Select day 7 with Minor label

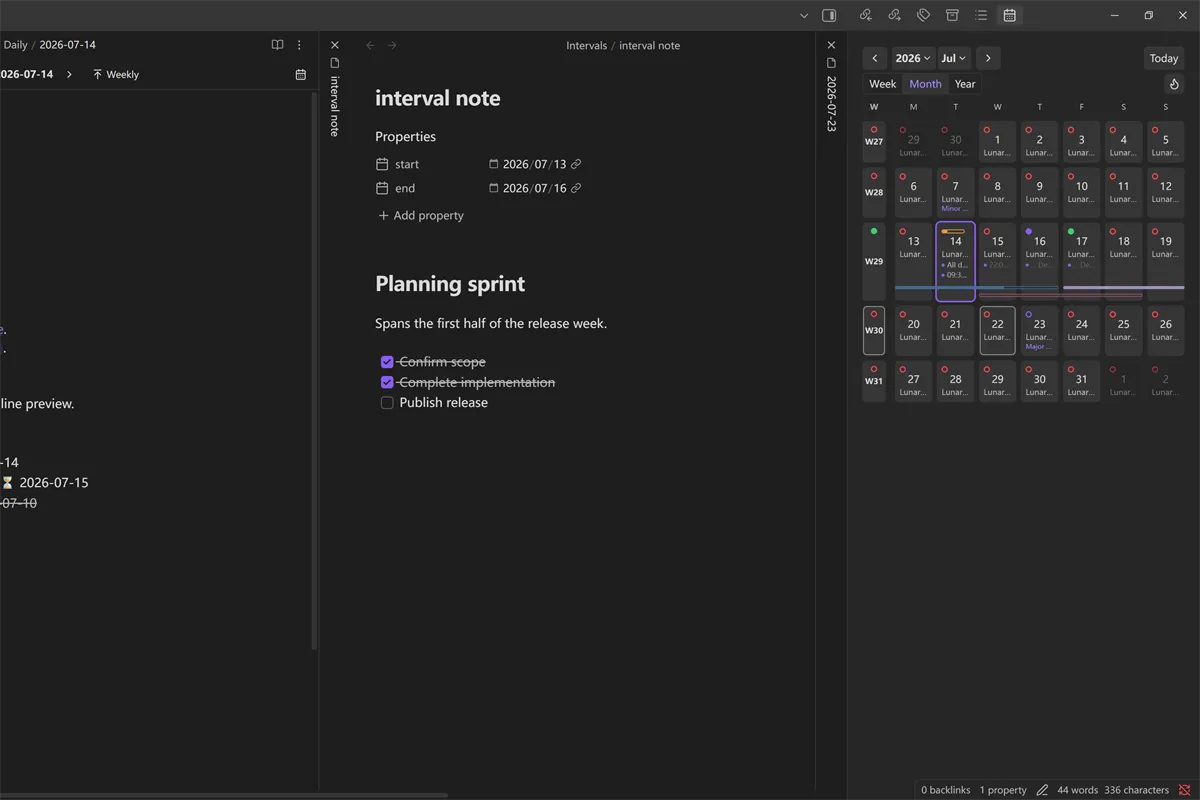[955, 191]
